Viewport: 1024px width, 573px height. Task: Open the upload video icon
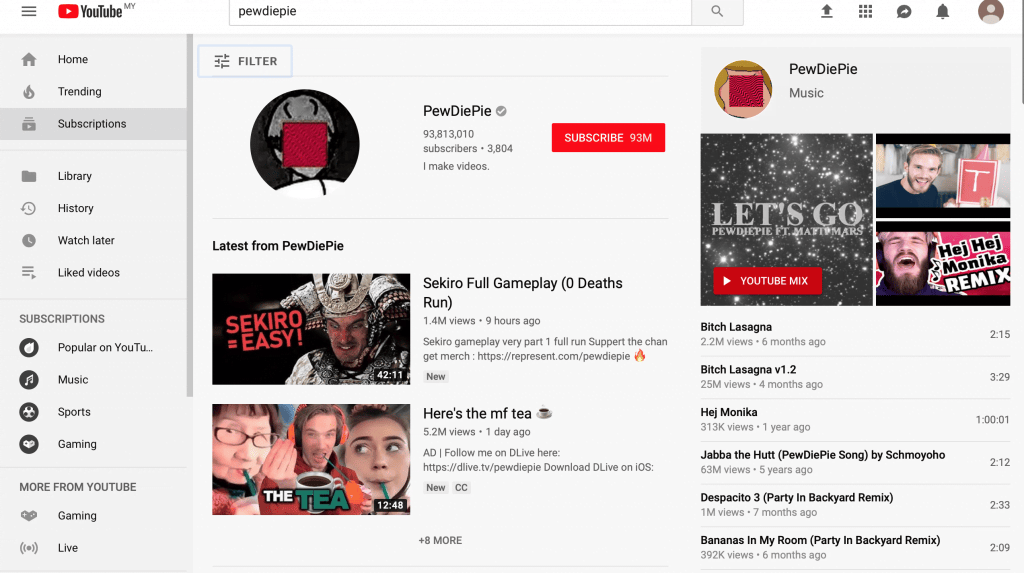click(x=827, y=11)
